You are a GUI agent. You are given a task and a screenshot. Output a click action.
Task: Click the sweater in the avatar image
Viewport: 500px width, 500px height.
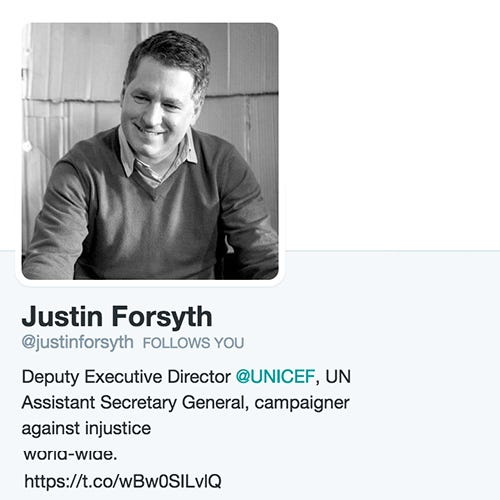tap(150, 213)
